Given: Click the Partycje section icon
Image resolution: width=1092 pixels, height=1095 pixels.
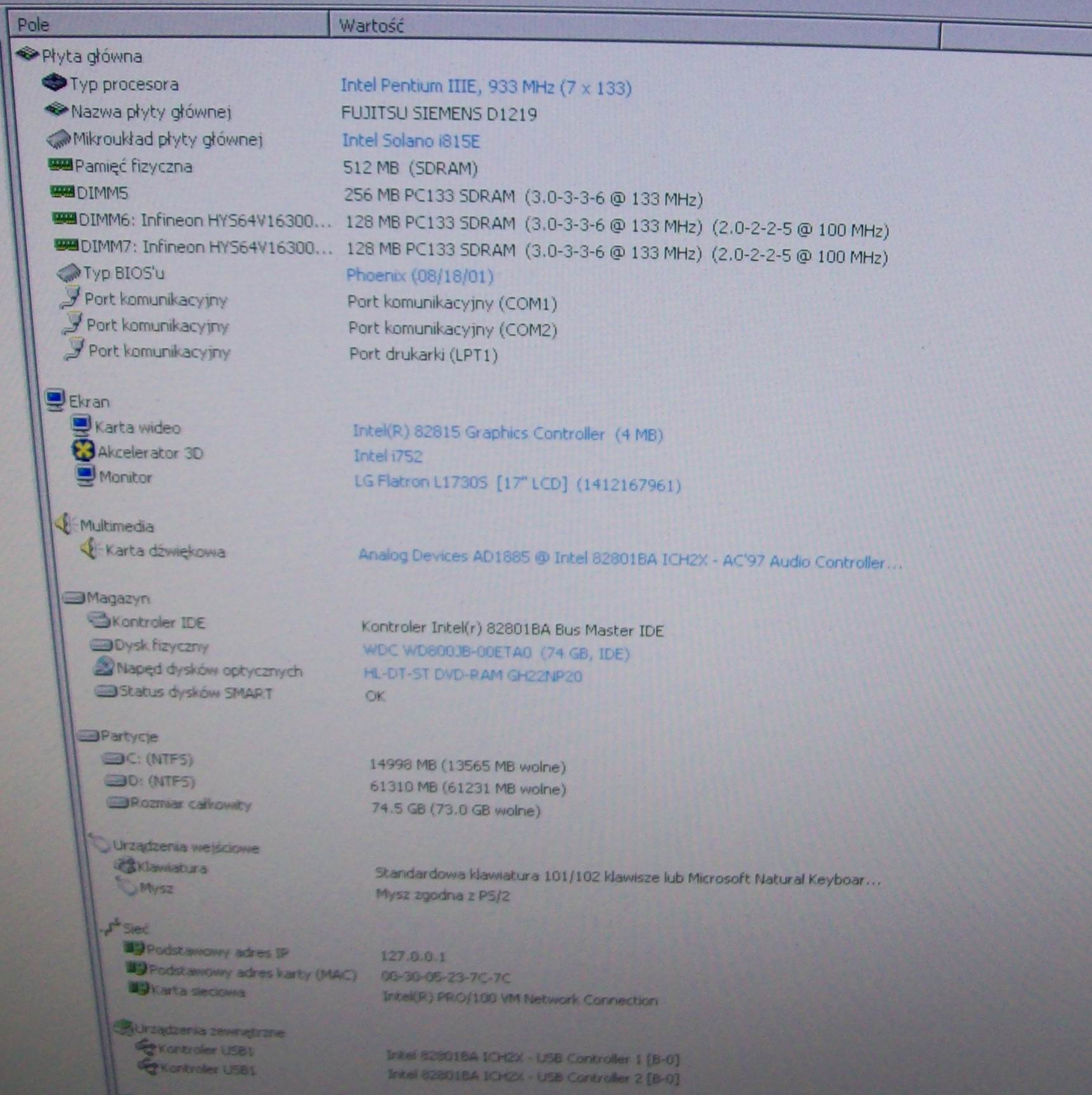Looking at the screenshot, I should 88,735.
